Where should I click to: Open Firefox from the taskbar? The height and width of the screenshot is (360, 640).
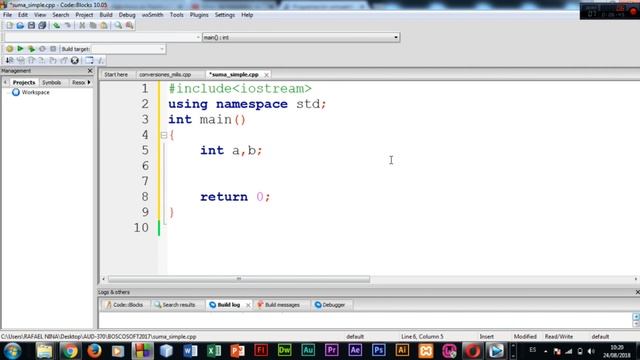[x=94, y=351]
